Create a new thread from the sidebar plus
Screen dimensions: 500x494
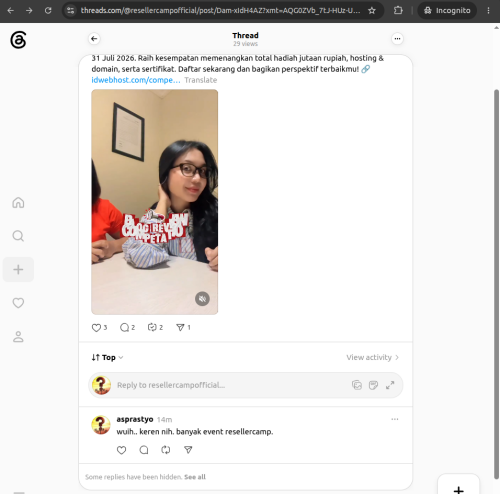tap(18, 269)
